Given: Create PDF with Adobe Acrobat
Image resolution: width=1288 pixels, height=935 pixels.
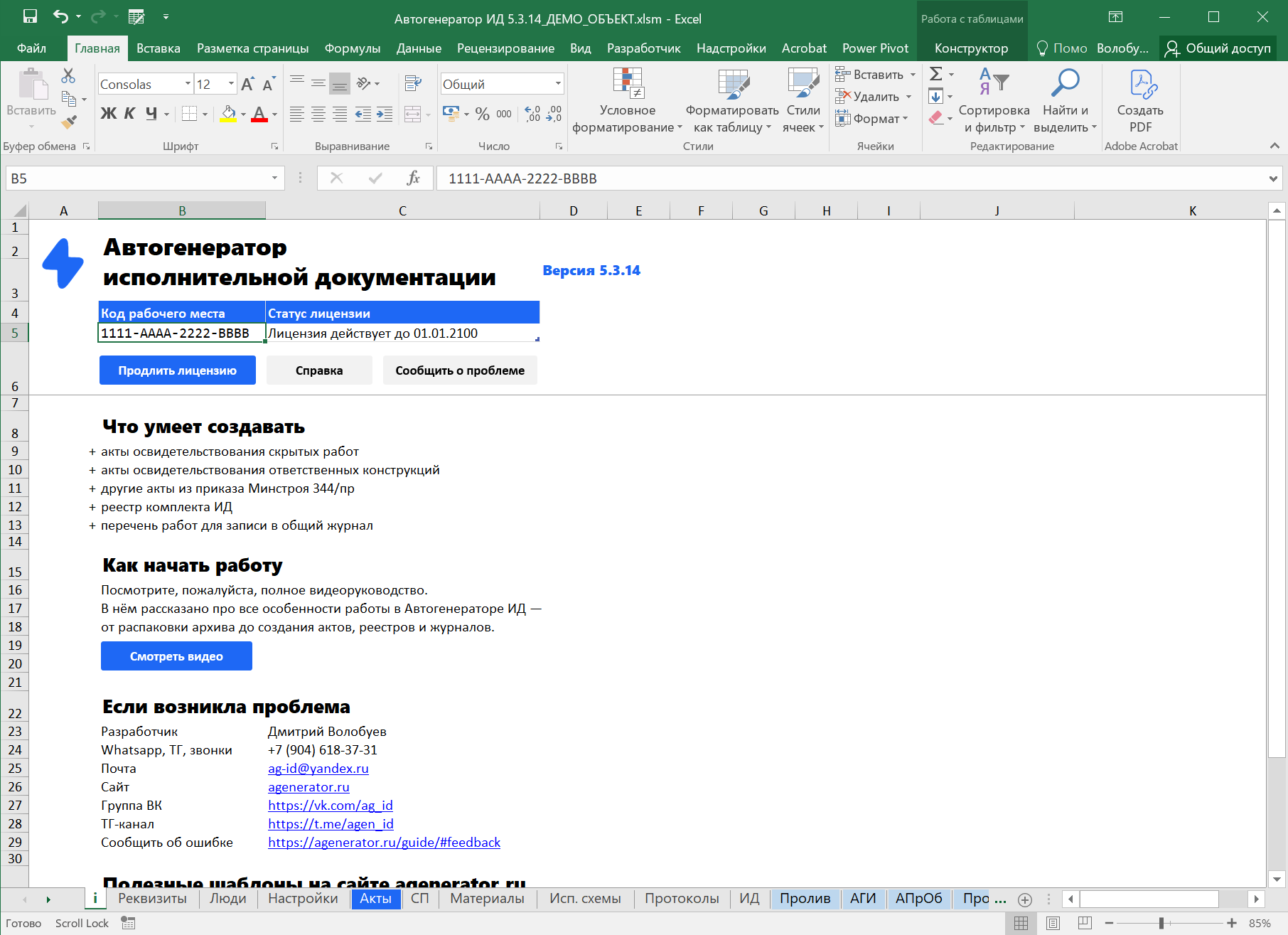Looking at the screenshot, I should (x=1140, y=101).
